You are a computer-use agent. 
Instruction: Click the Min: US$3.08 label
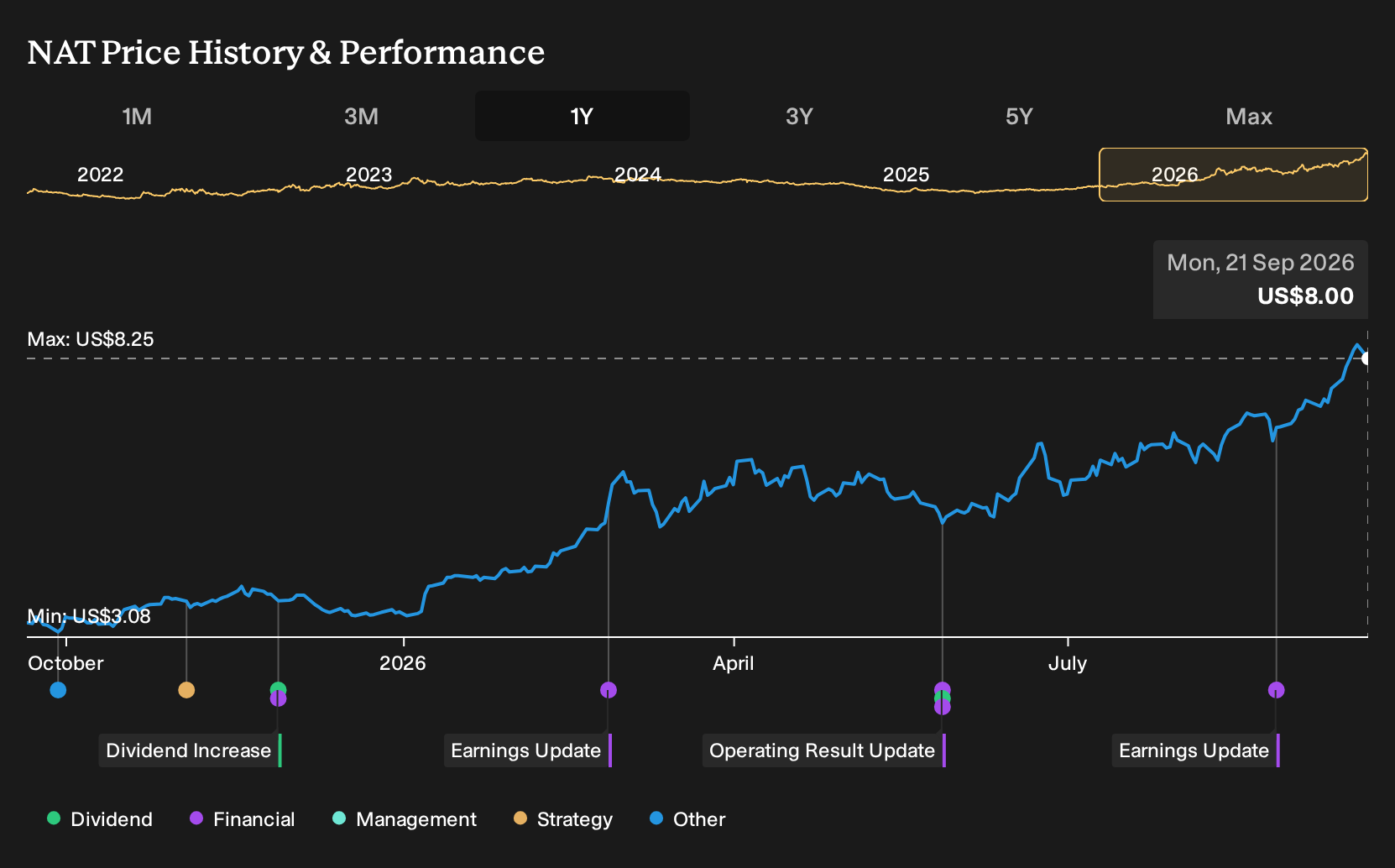pyautogui.click(x=89, y=616)
